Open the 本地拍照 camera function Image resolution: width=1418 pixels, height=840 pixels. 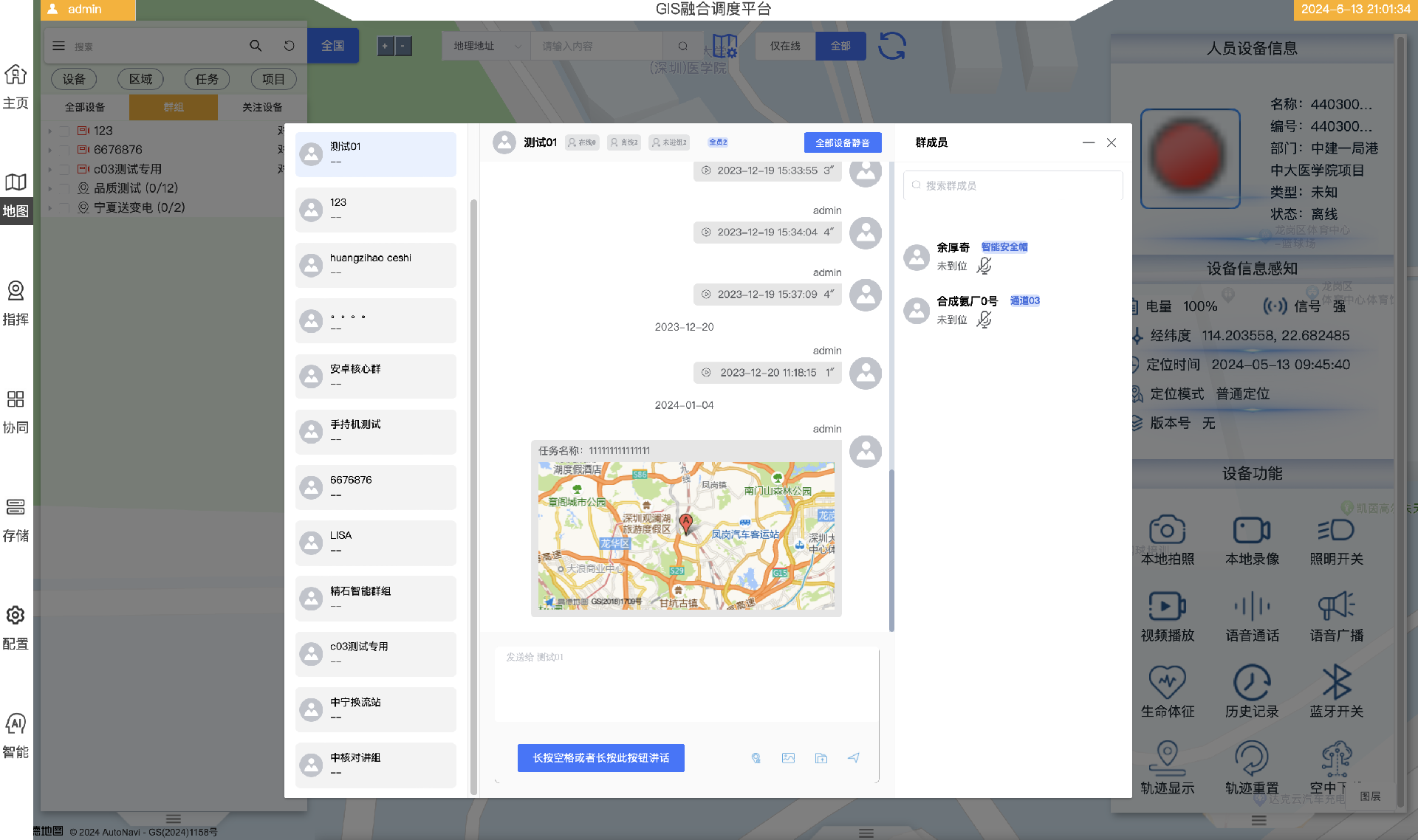point(1167,531)
